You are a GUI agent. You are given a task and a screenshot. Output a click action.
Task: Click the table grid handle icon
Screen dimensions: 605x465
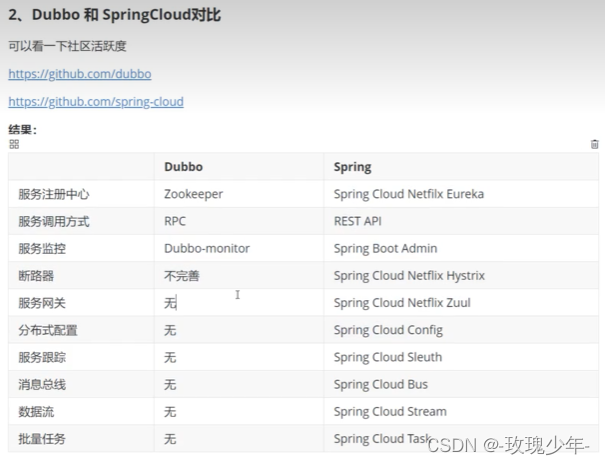(14, 144)
